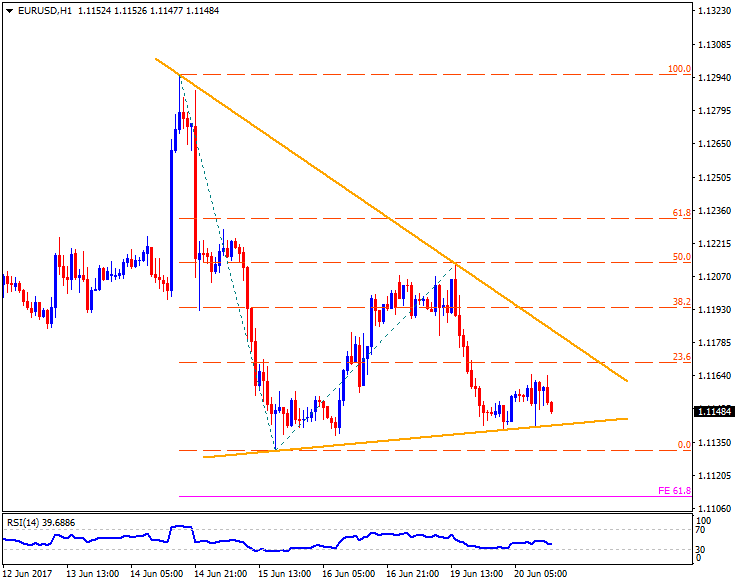
Task: Click the 19 Jun 13:00 time label
Action: 476,574
